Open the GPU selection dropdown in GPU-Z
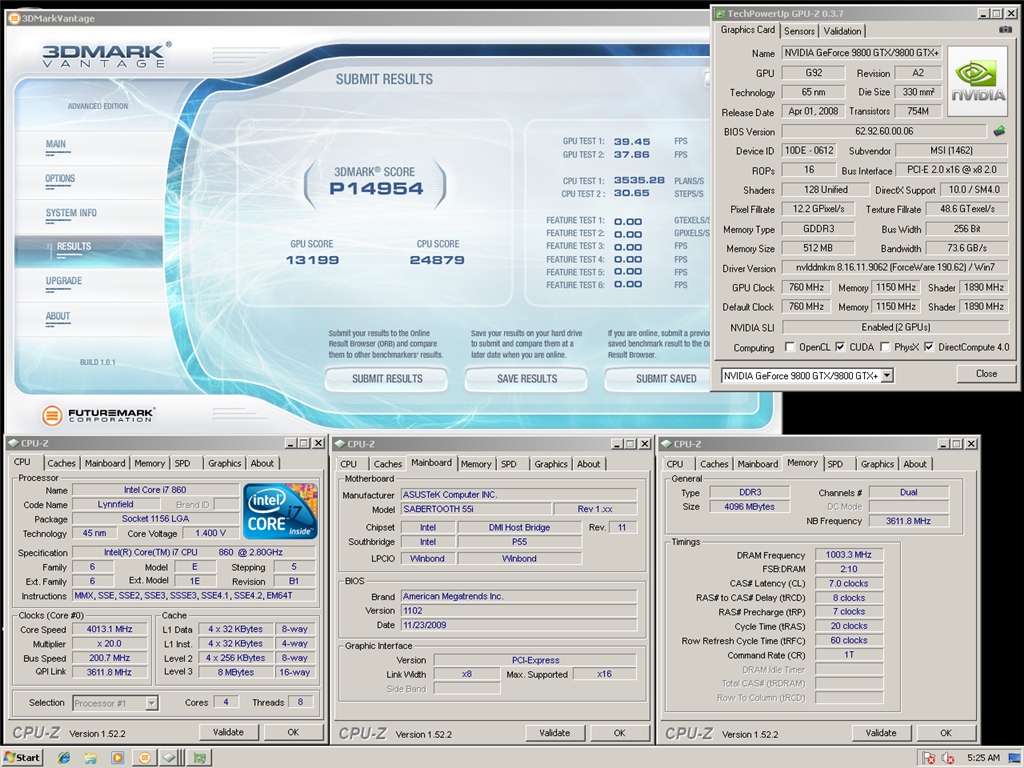This screenshot has width=1024, height=768. point(885,375)
